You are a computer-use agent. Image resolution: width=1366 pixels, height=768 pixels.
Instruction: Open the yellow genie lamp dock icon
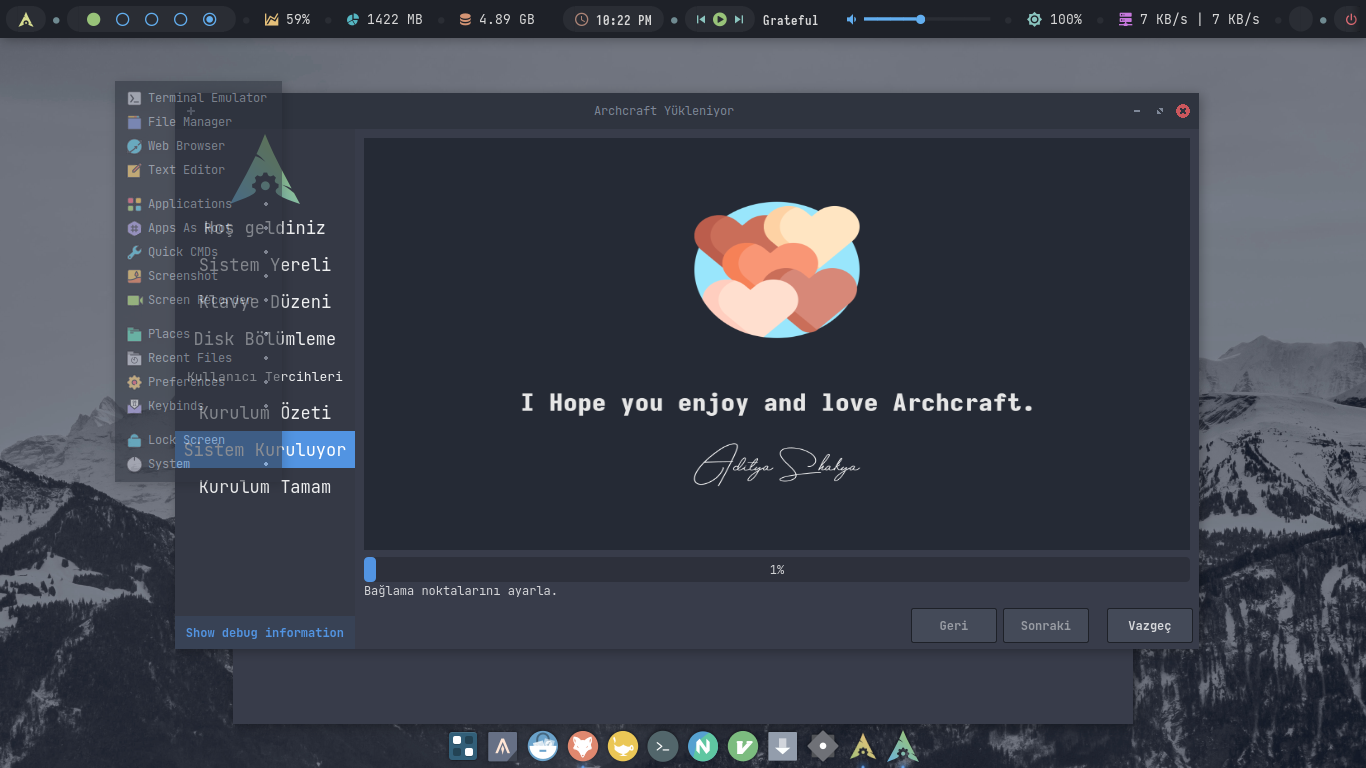(623, 746)
